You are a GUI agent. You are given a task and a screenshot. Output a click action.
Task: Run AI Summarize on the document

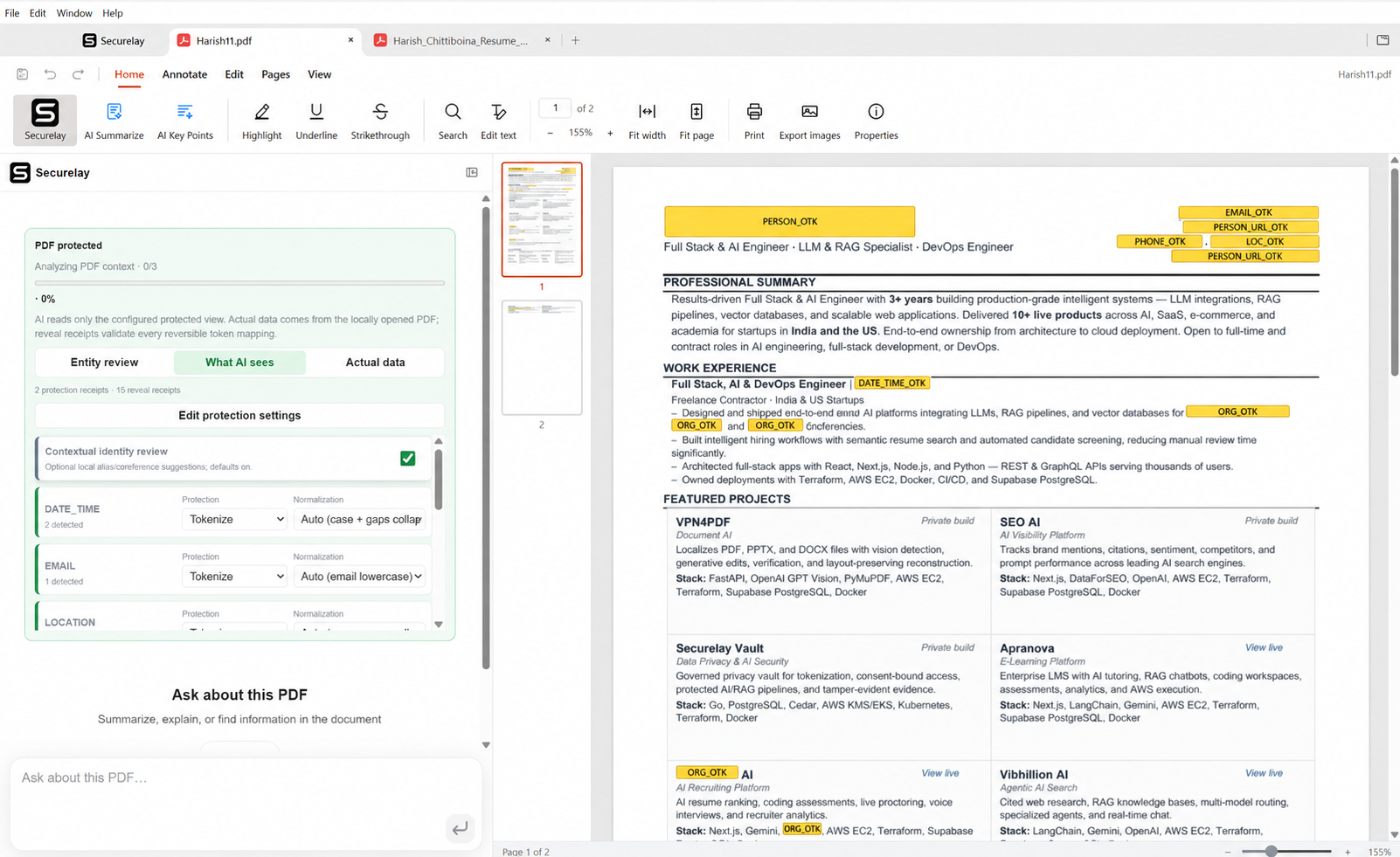[114, 120]
